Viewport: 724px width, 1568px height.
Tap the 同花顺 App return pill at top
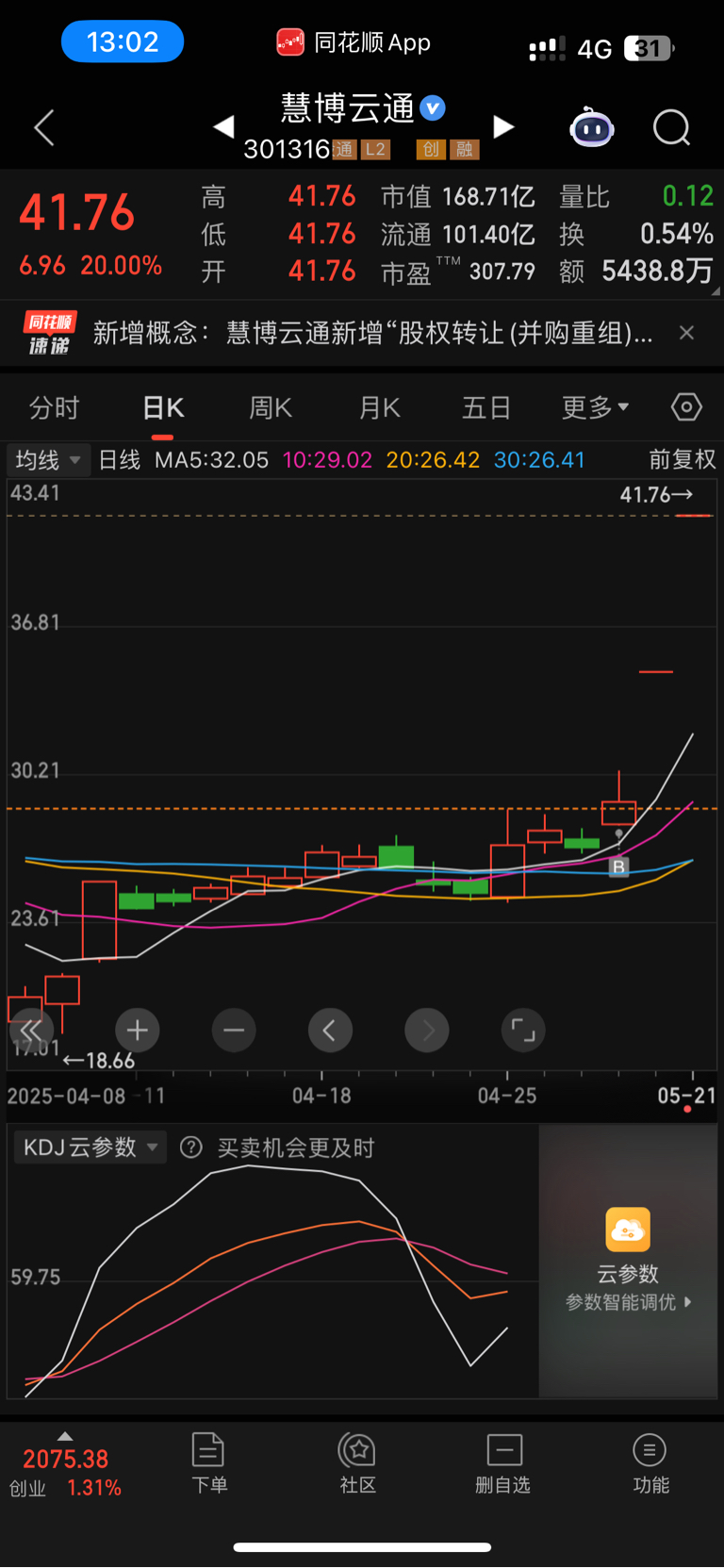[354, 42]
